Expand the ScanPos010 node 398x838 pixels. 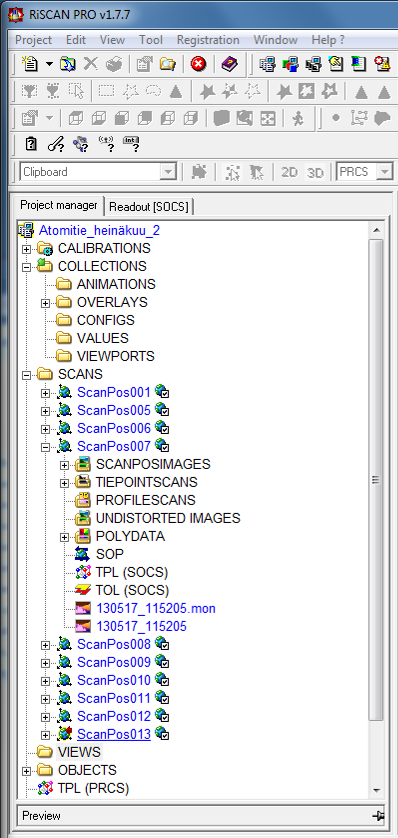click(x=45, y=680)
